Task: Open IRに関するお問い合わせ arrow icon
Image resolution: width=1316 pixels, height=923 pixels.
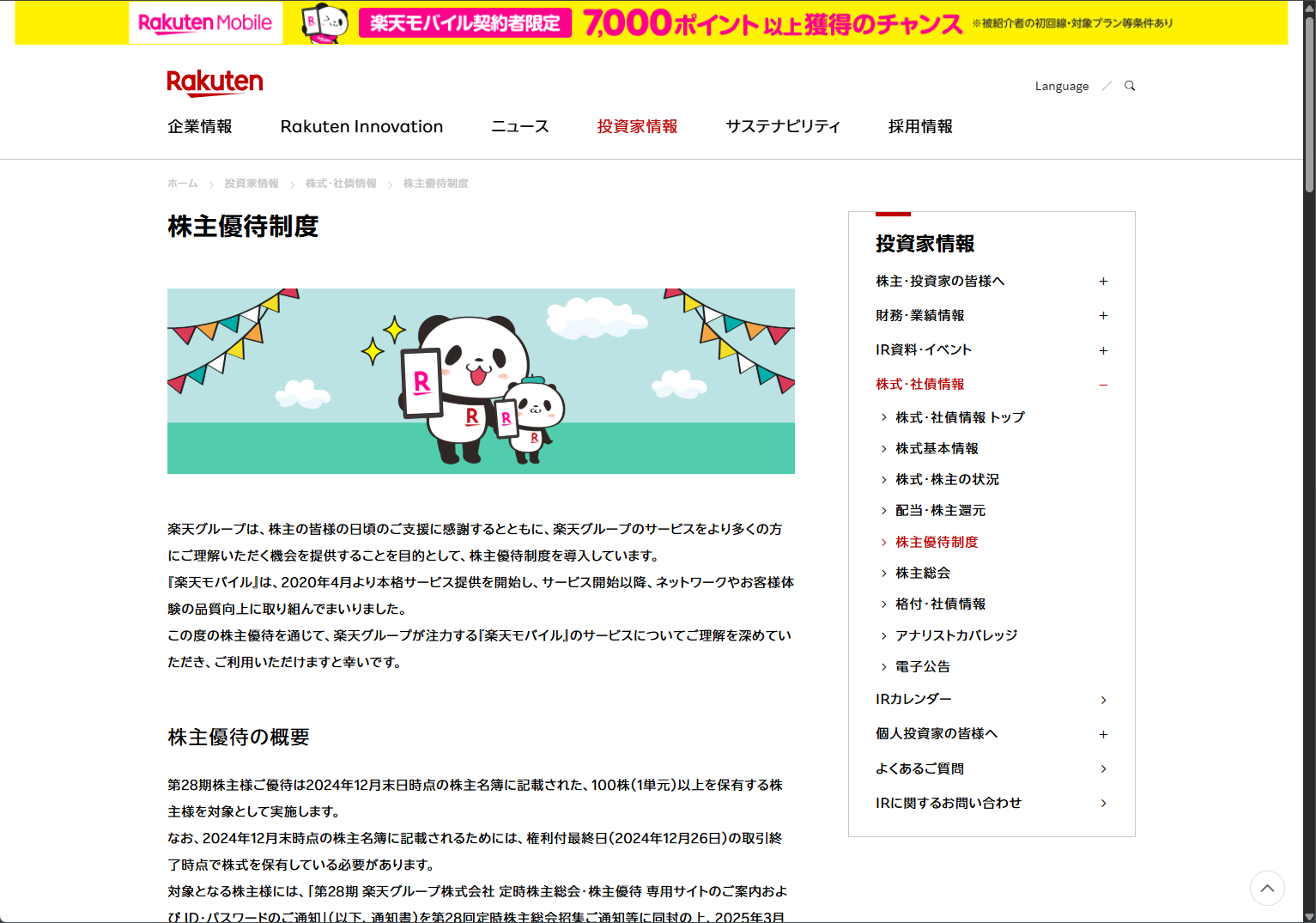Action: click(x=1103, y=803)
